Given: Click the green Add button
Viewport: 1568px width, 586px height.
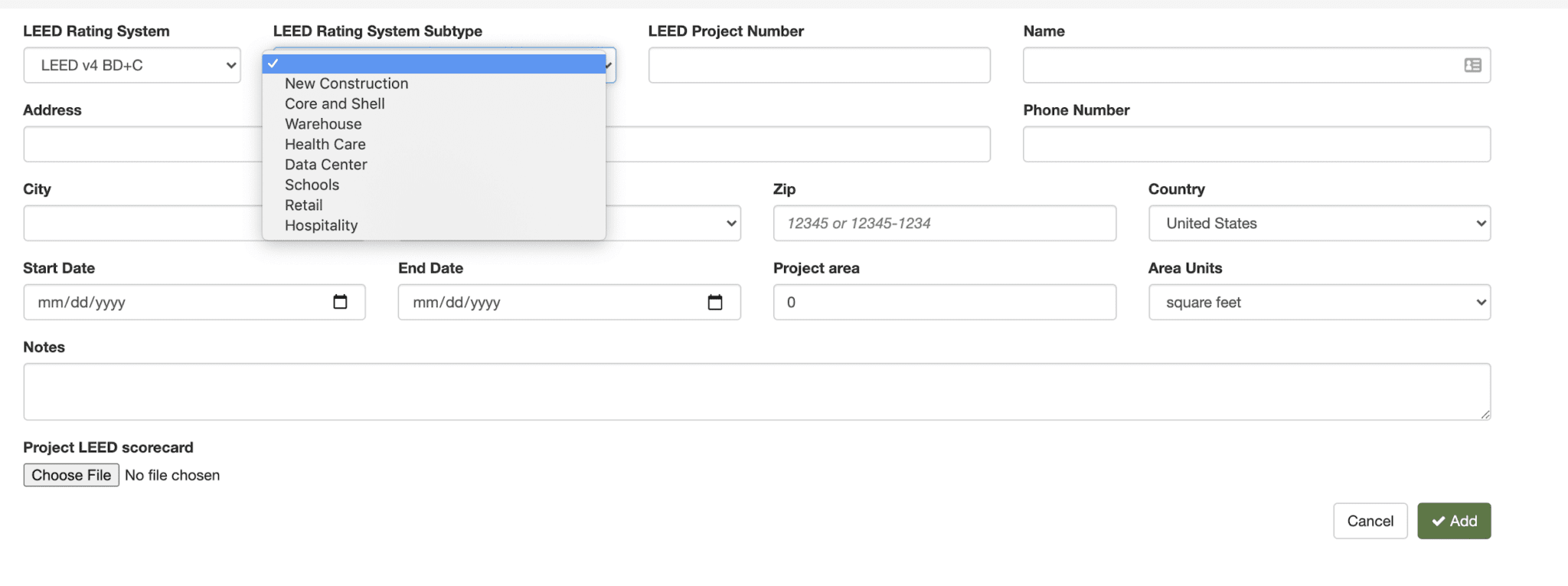Looking at the screenshot, I should pyautogui.click(x=1453, y=521).
